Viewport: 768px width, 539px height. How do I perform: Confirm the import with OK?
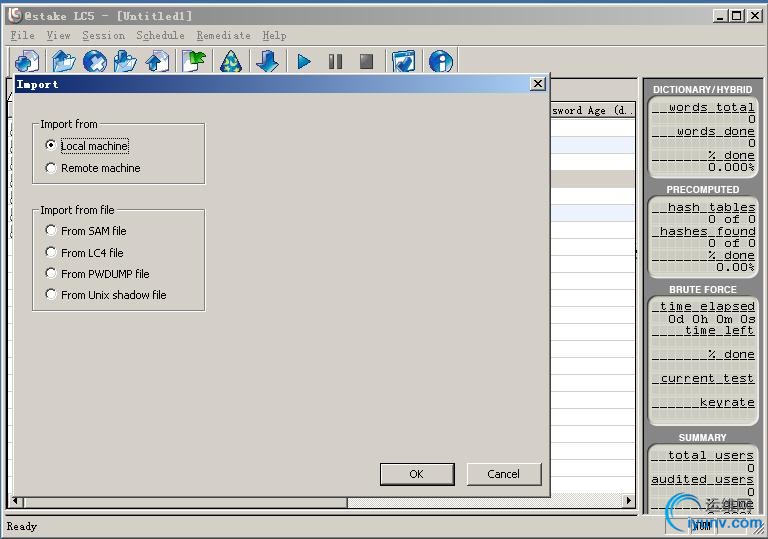[417, 474]
